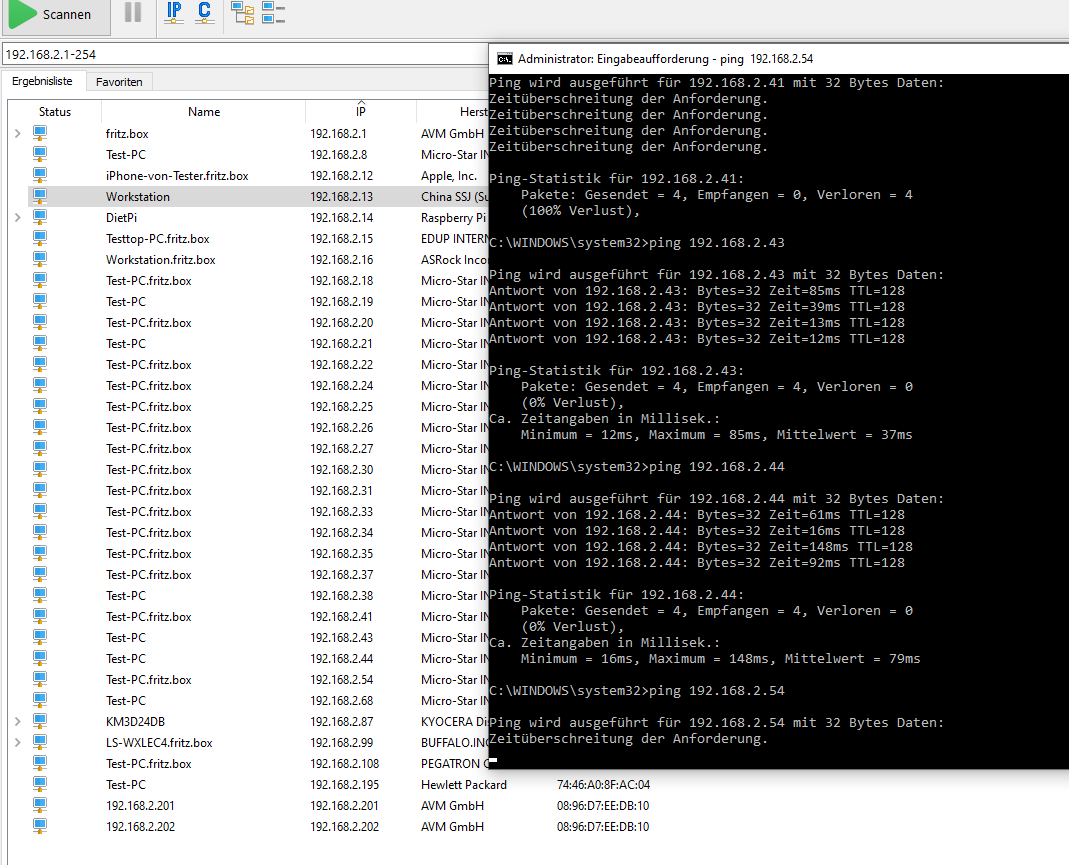Click the MAC address in the 192.168.2.202 row
Viewport: 1069px width, 865px height.
click(x=603, y=826)
